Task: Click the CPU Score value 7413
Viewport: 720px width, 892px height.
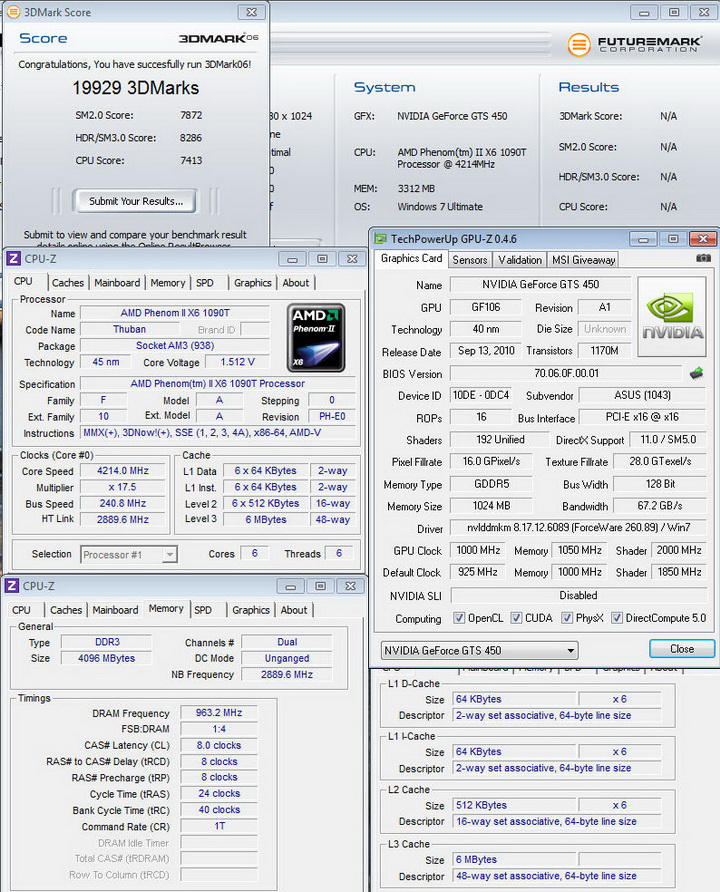Action: (x=191, y=160)
